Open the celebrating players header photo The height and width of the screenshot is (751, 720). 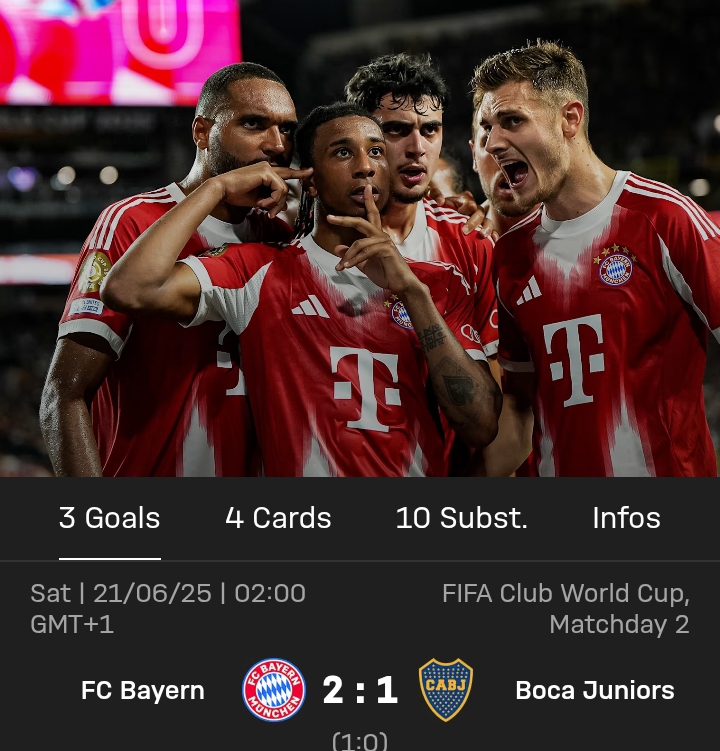360,239
